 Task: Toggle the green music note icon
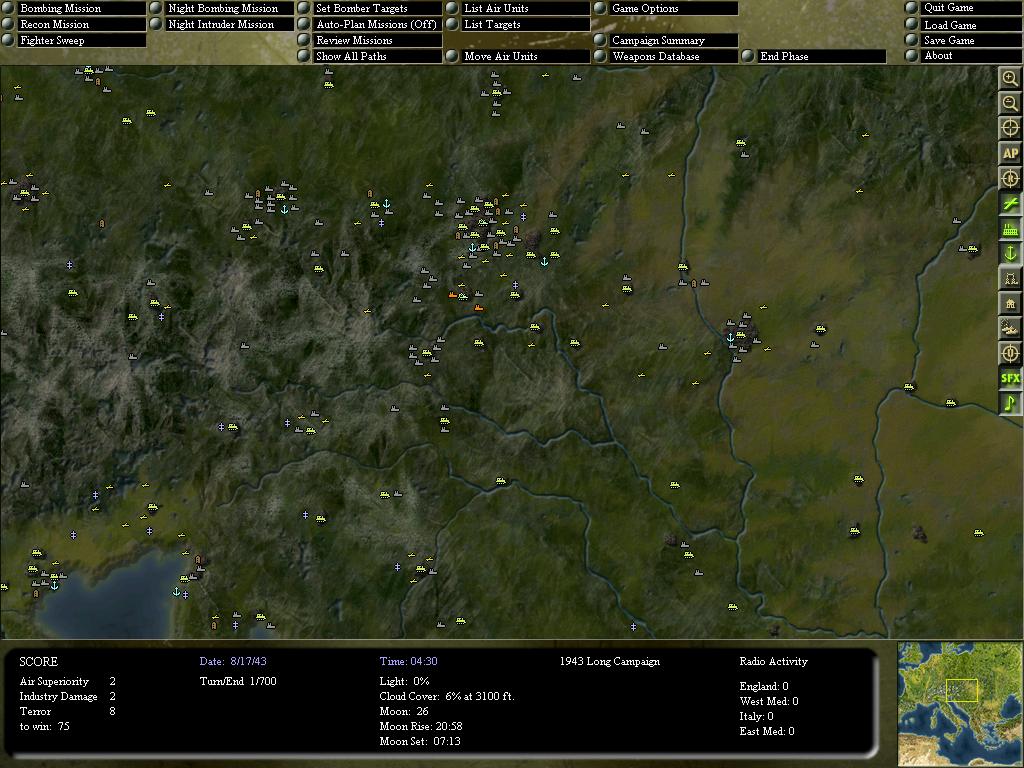point(1010,403)
